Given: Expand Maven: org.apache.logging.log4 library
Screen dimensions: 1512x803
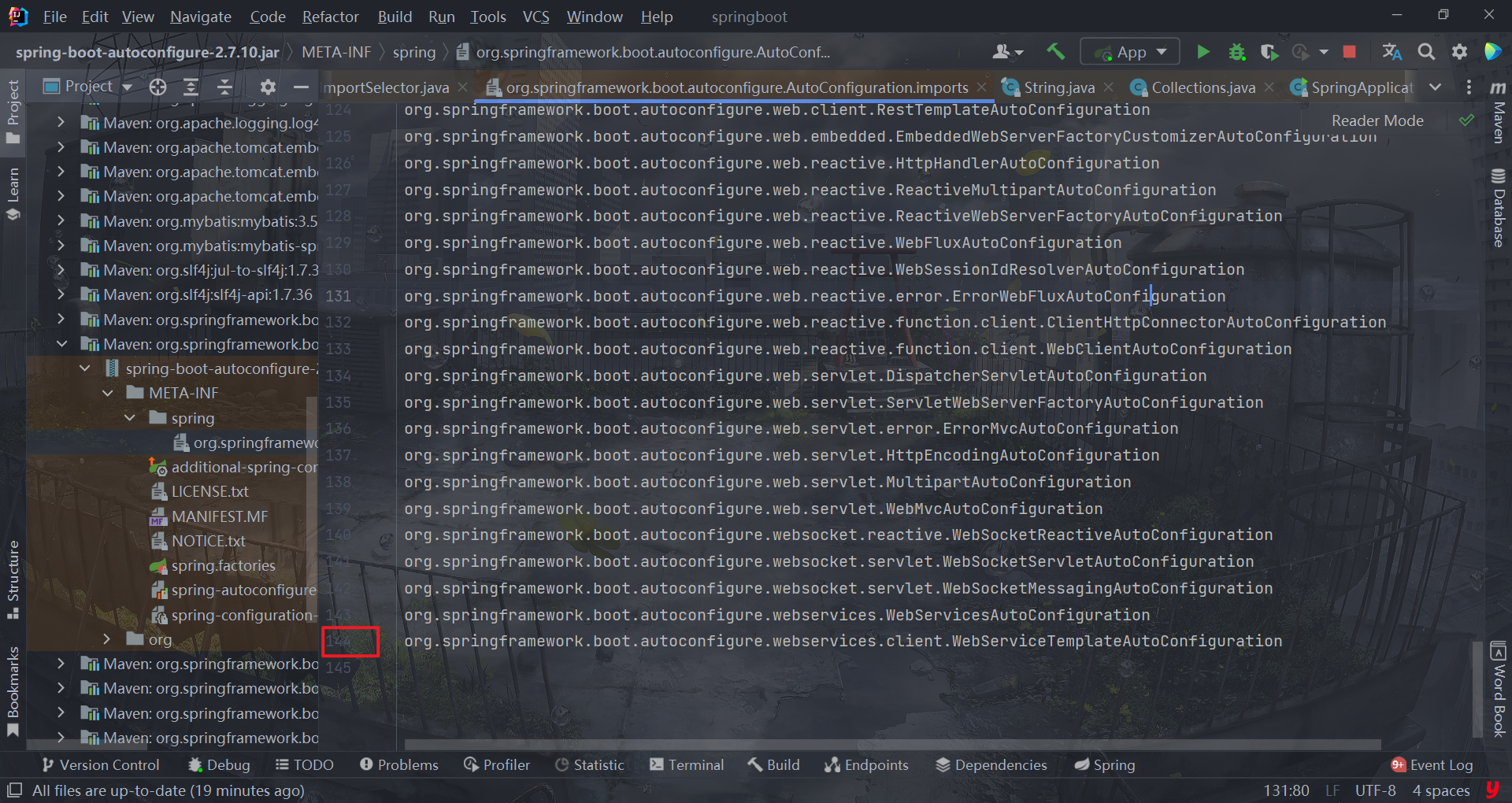Looking at the screenshot, I should (x=61, y=123).
